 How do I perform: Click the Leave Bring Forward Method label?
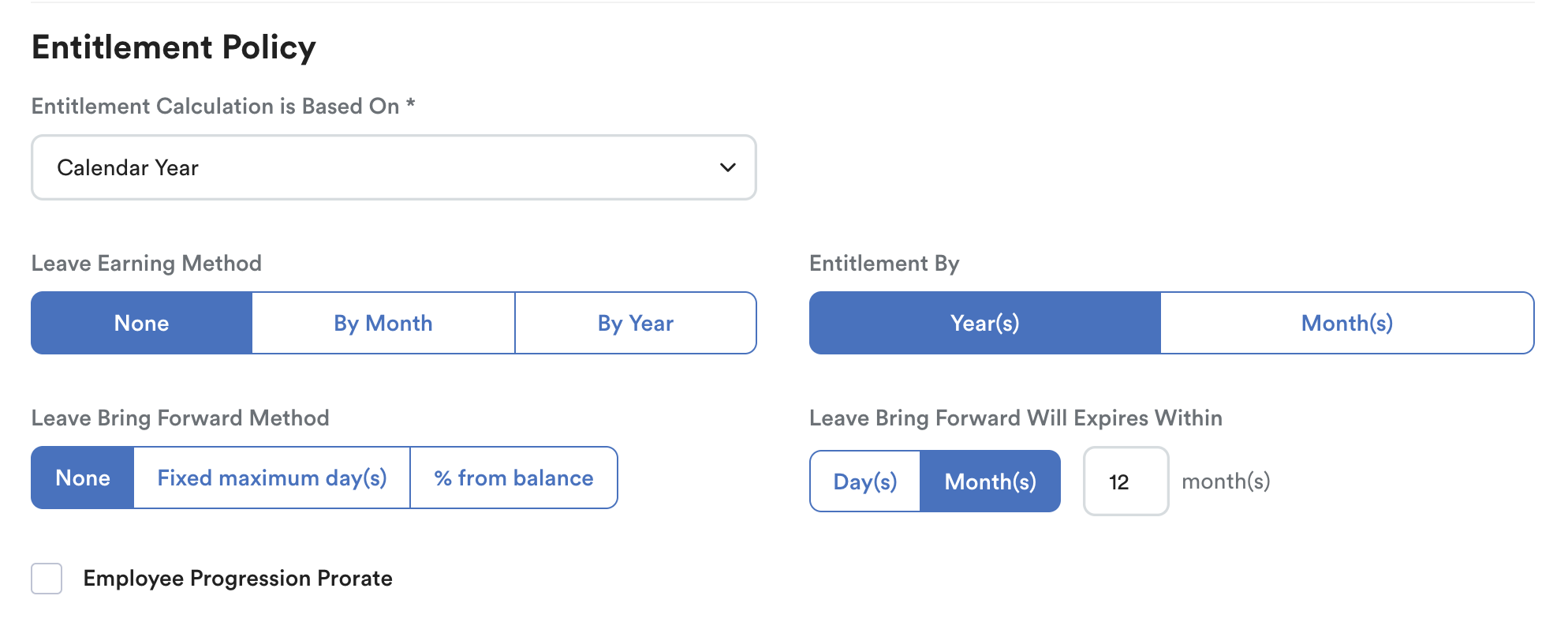click(x=181, y=418)
